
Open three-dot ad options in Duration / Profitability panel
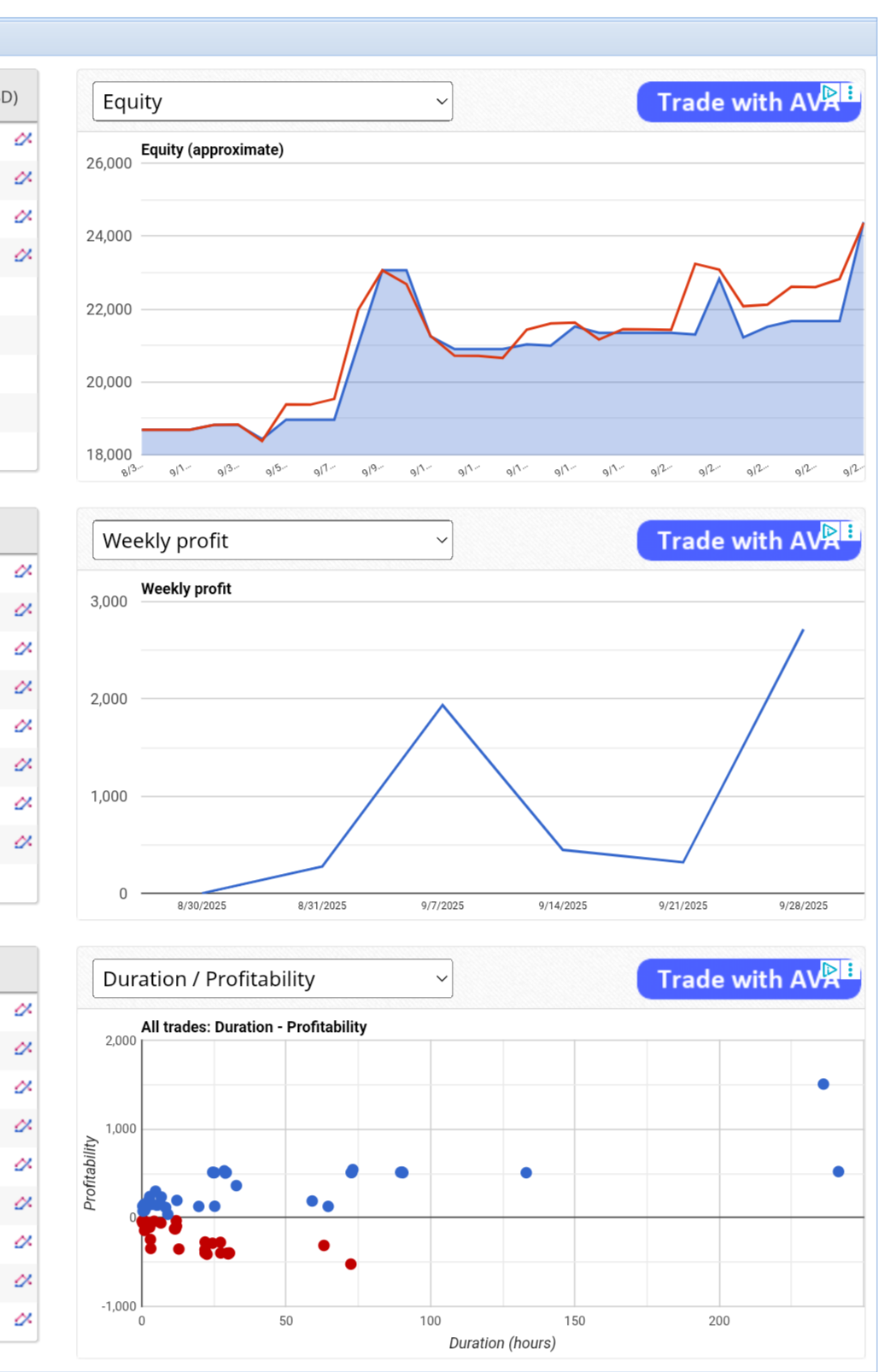851,970
